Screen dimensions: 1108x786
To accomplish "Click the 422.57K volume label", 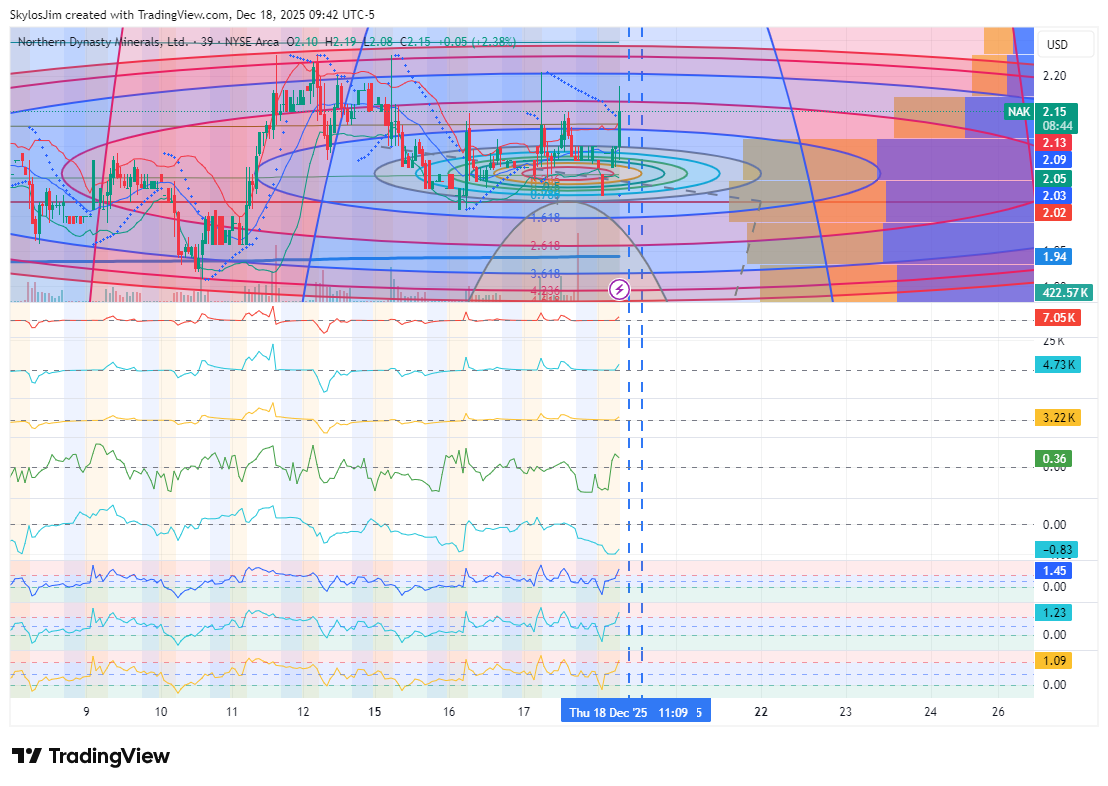I will [1065, 292].
